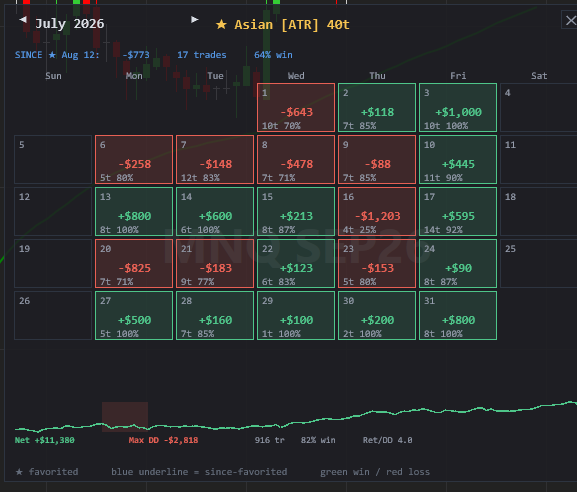Select July 29 cell showing +$100

tap(296, 315)
